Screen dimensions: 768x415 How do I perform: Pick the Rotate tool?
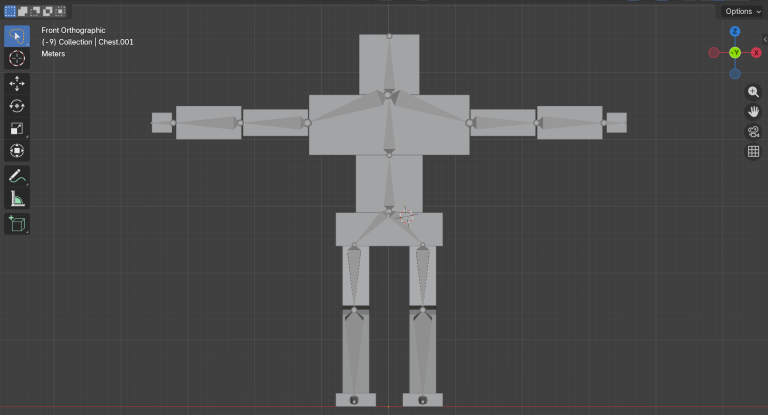click(x=17, y=106)
